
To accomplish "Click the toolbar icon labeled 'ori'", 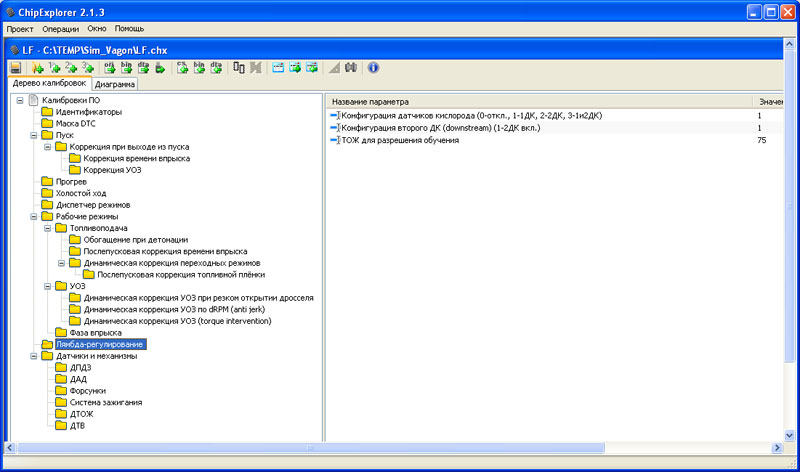I will (x=110, y=68).
